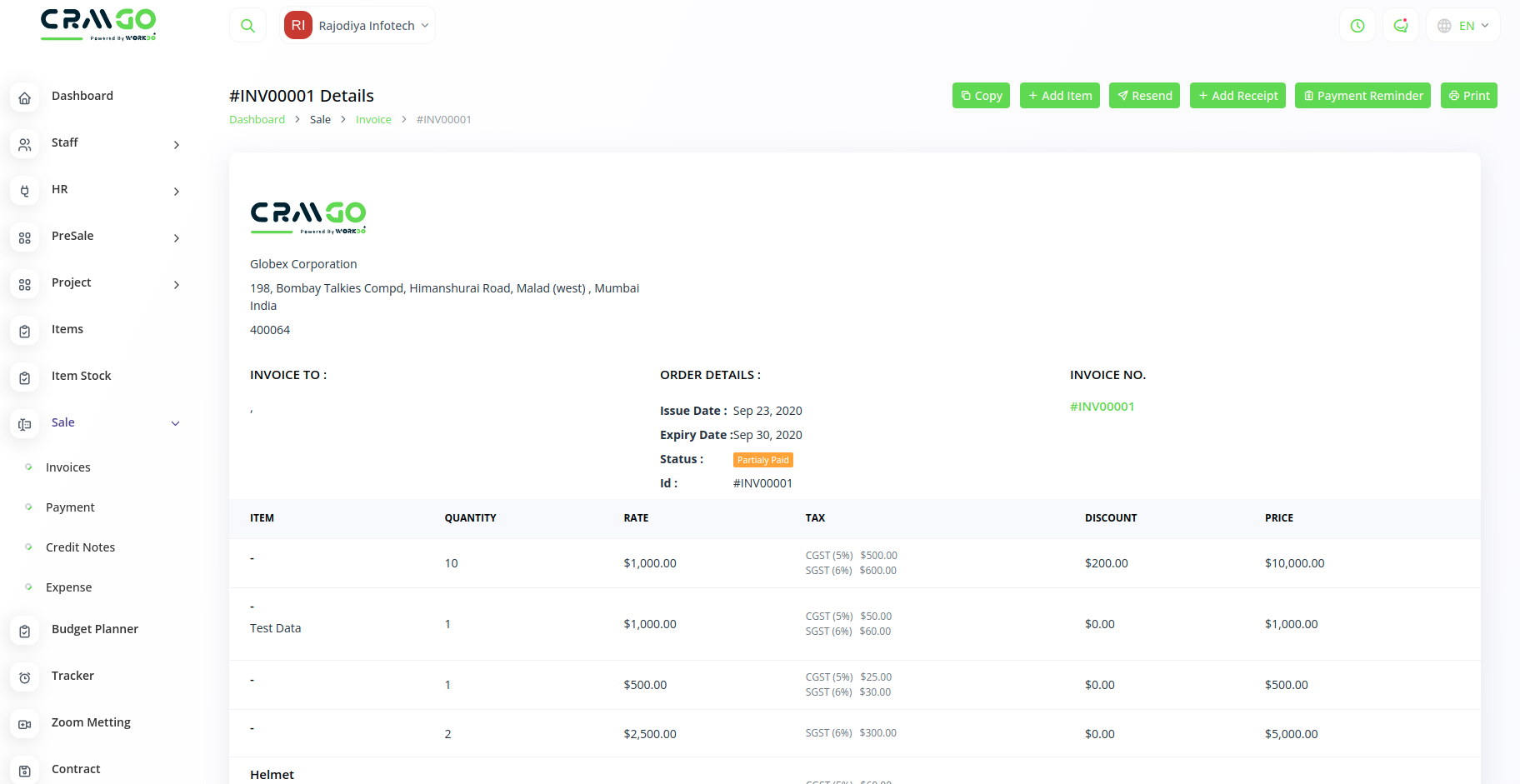Open Contract in sidebar

(76, 769)
